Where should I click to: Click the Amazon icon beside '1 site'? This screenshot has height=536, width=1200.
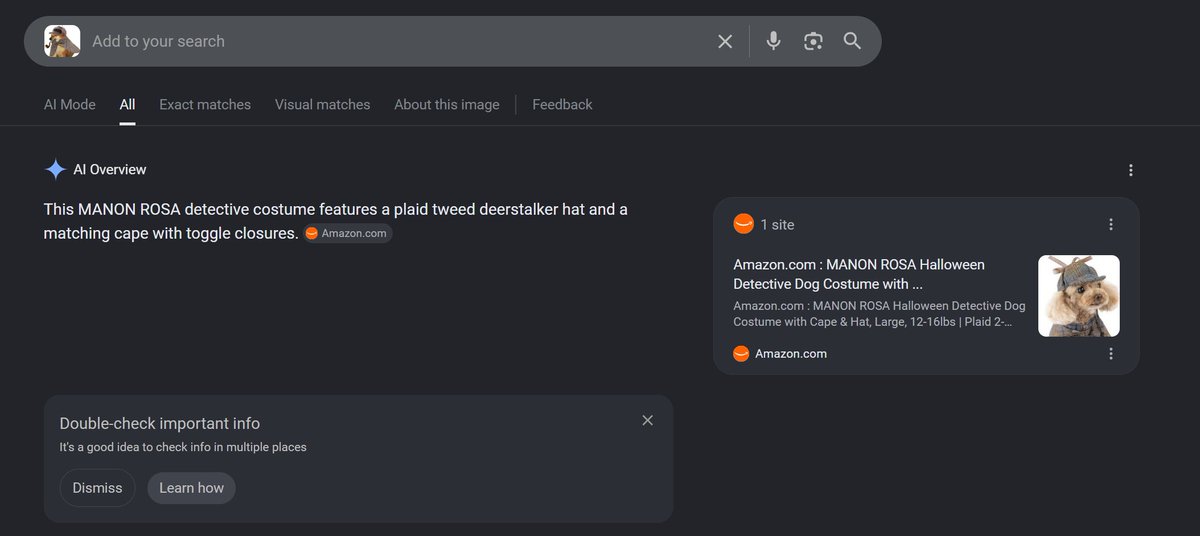pos(743,224)
